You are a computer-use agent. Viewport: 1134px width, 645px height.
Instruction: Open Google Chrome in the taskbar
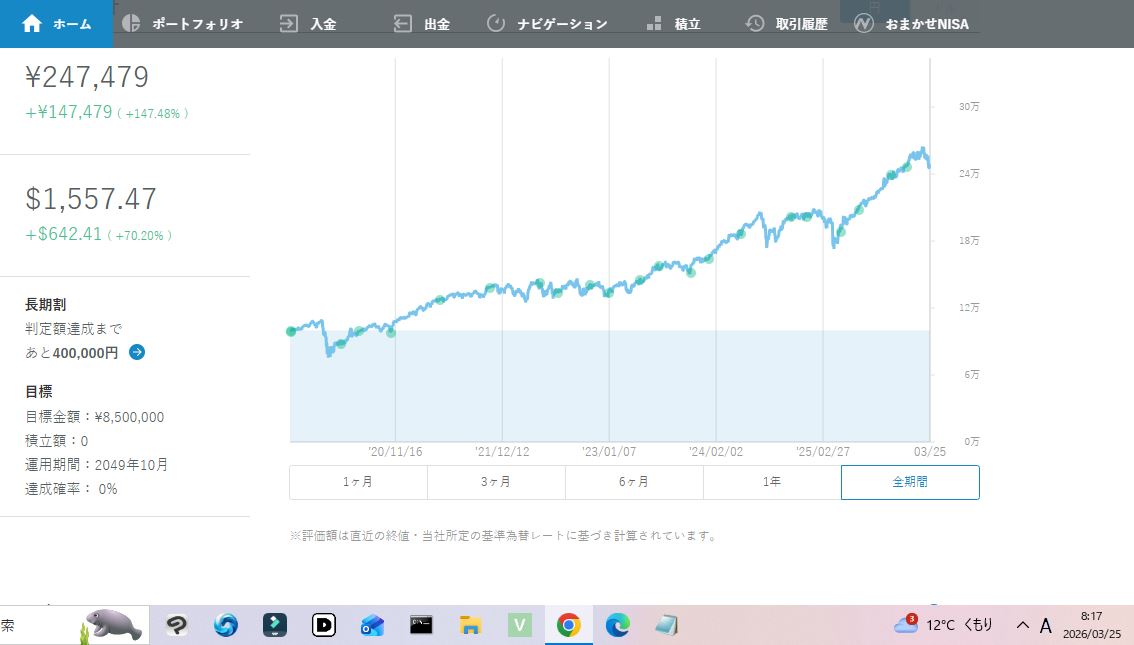(x=568, y=625)
